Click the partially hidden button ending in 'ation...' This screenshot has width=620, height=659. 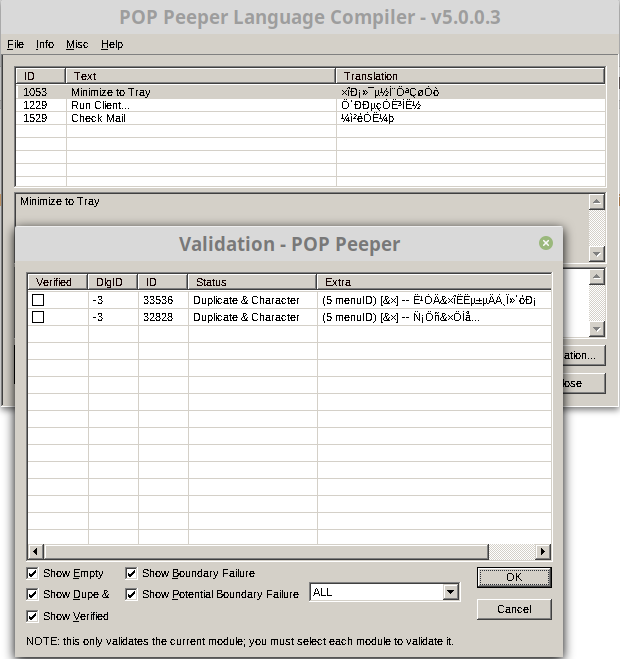point(584,356)
